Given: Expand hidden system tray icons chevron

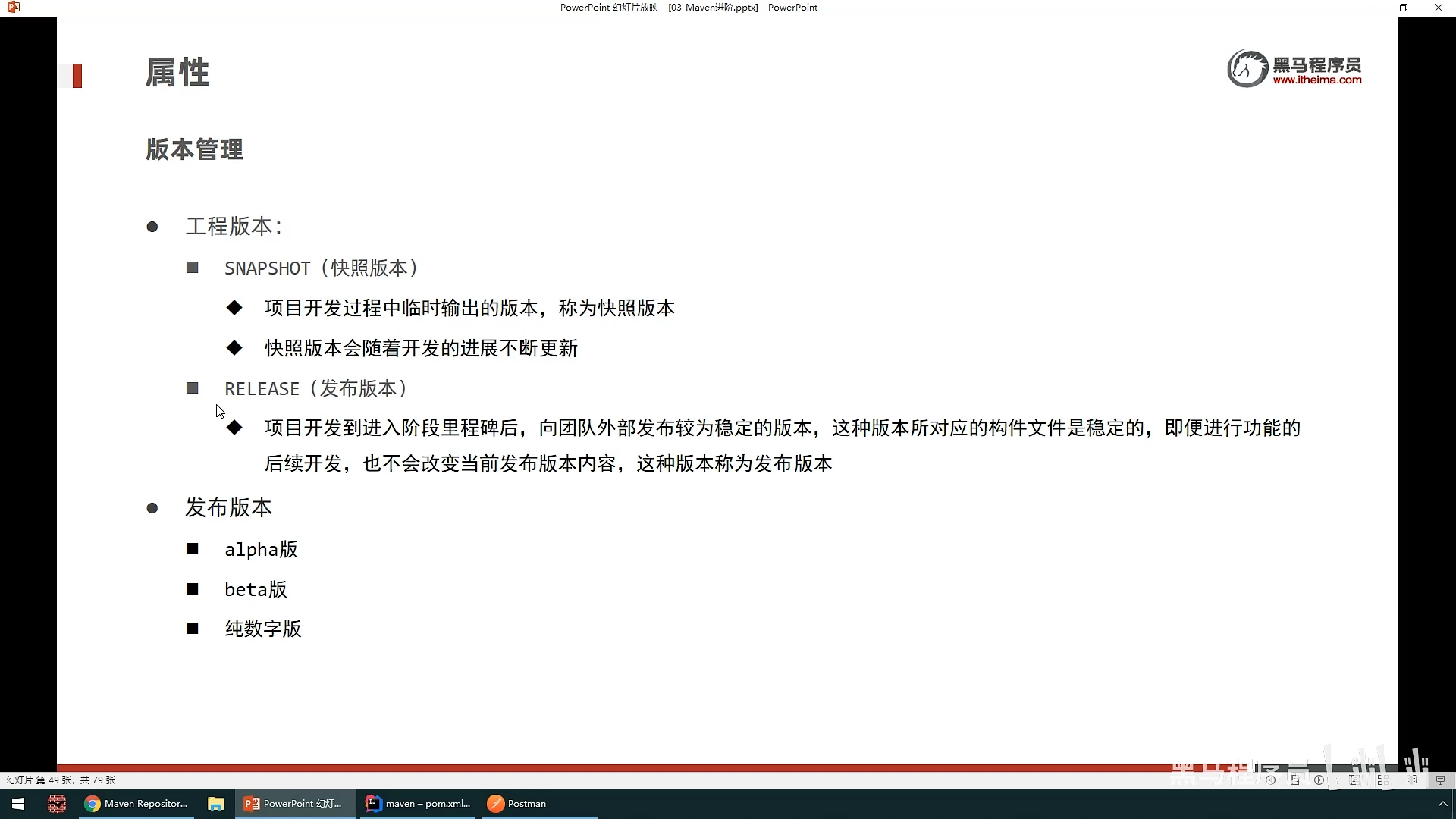Looking at the screenshot, I should click(1442, 804).
